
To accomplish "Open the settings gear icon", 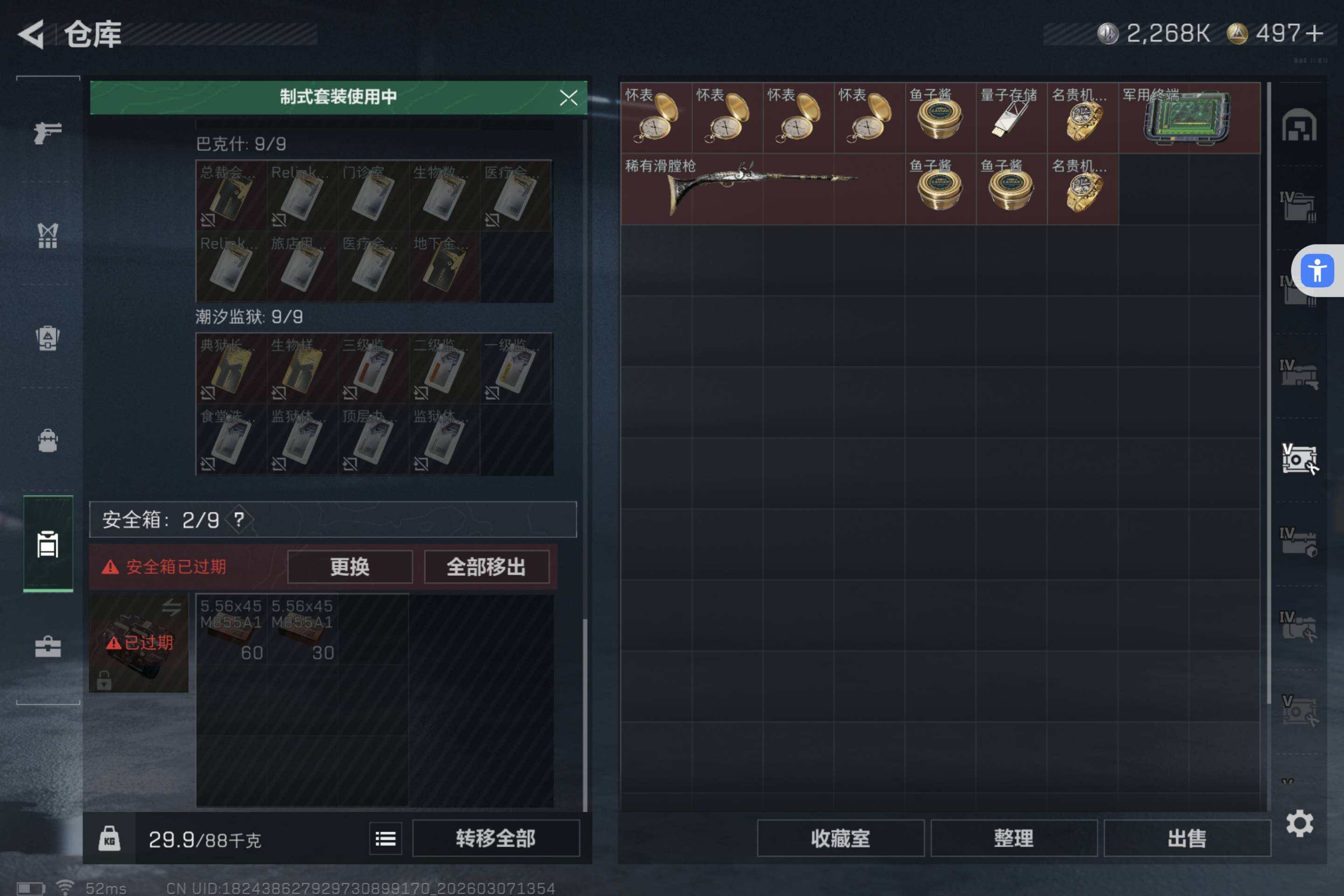I will [x=1299, y=823].
